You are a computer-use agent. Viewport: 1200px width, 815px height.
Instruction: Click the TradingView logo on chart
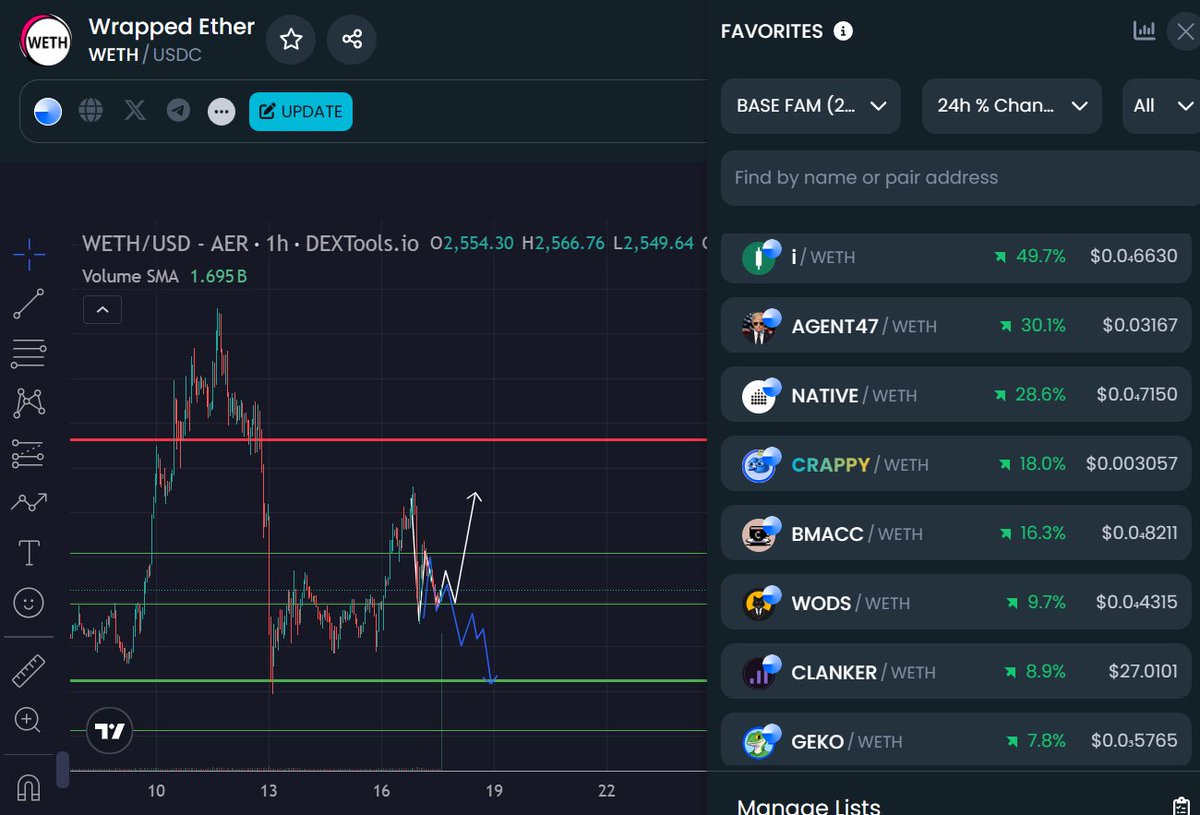pyautogui.click(x=110, y=731)
